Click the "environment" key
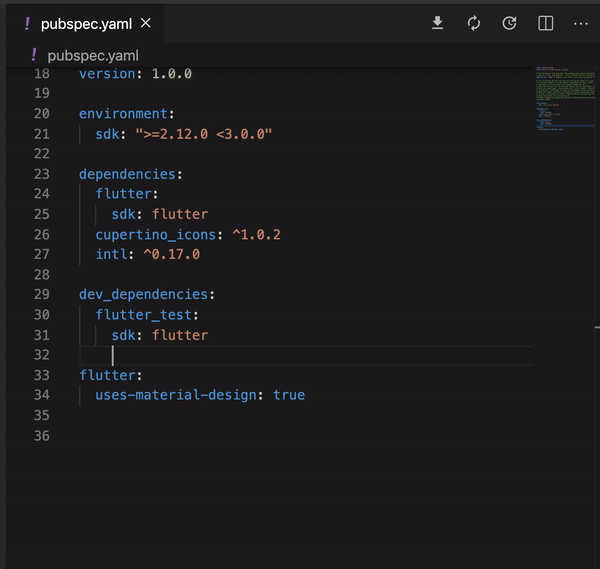 tap(125, 114)
